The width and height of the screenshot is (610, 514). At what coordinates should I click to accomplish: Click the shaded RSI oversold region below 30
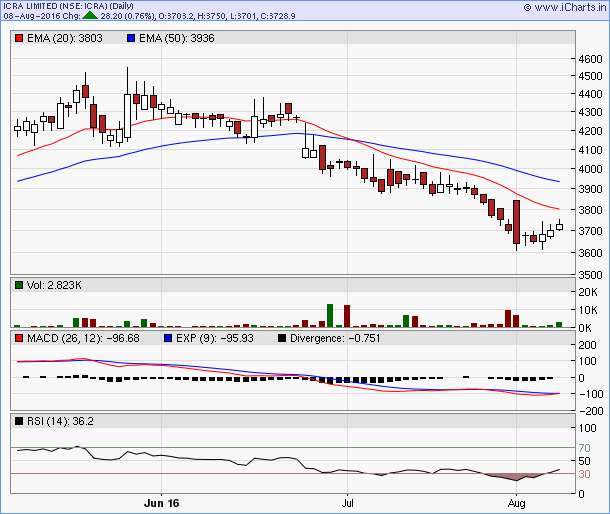click(515, 477)
